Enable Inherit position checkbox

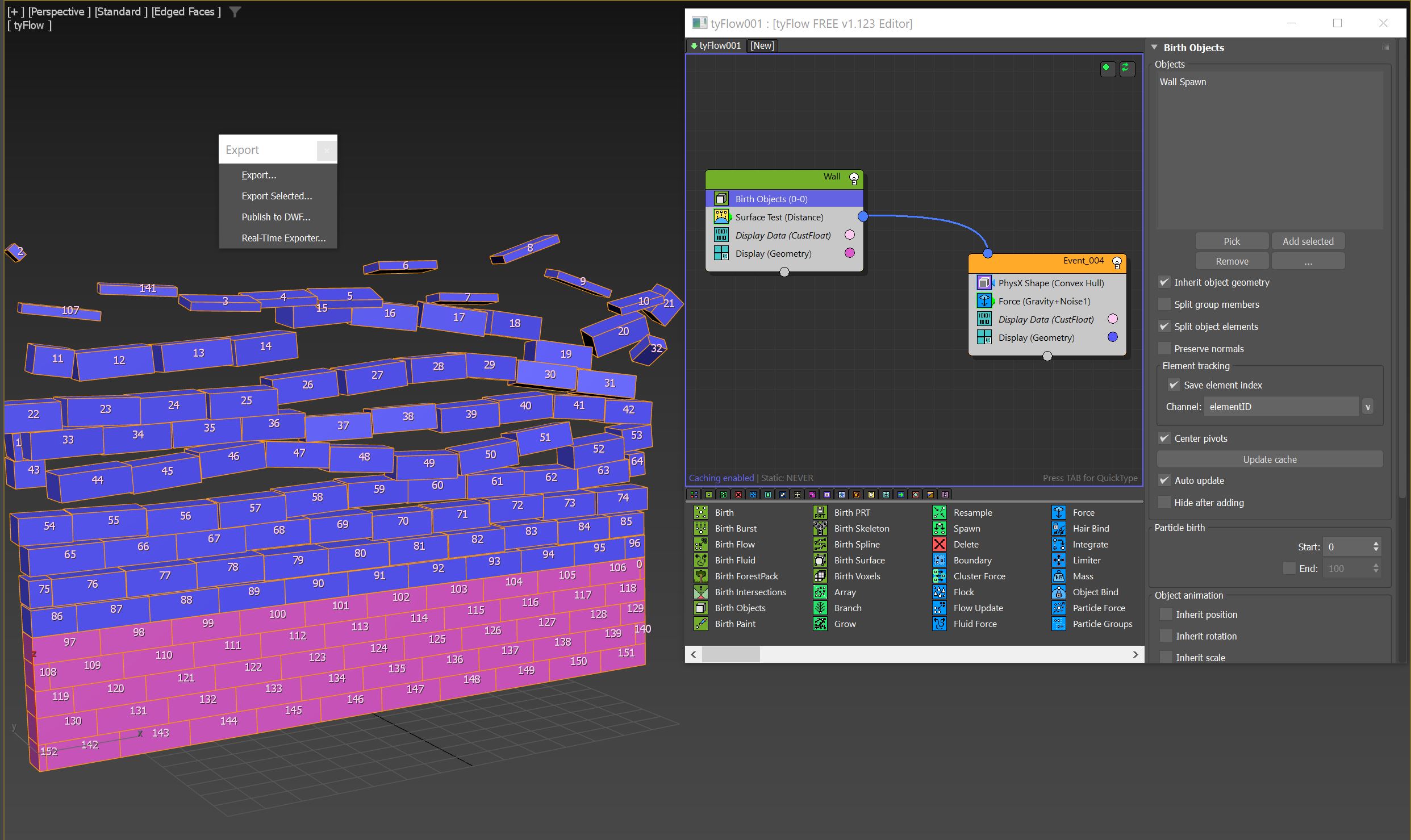coord(1166,615)
